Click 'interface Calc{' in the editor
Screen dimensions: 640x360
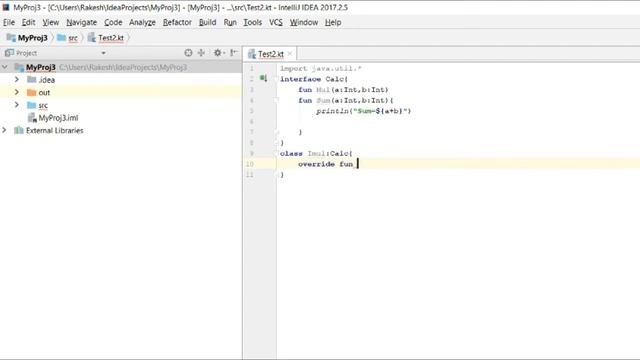tap(314, 79)
